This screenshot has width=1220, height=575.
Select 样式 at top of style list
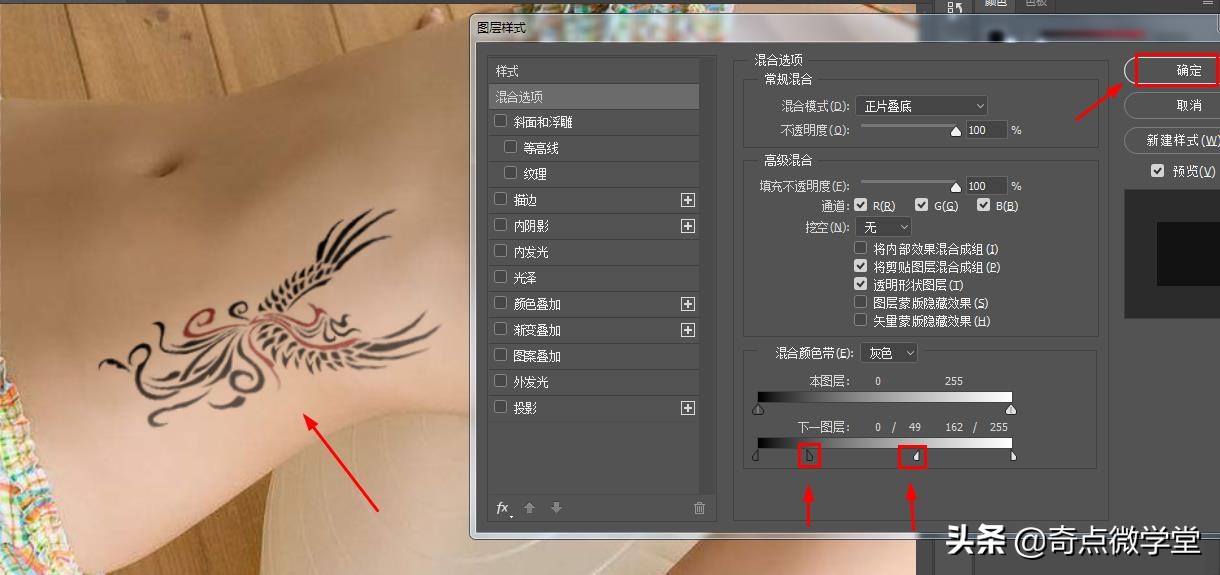pos(593,71)
